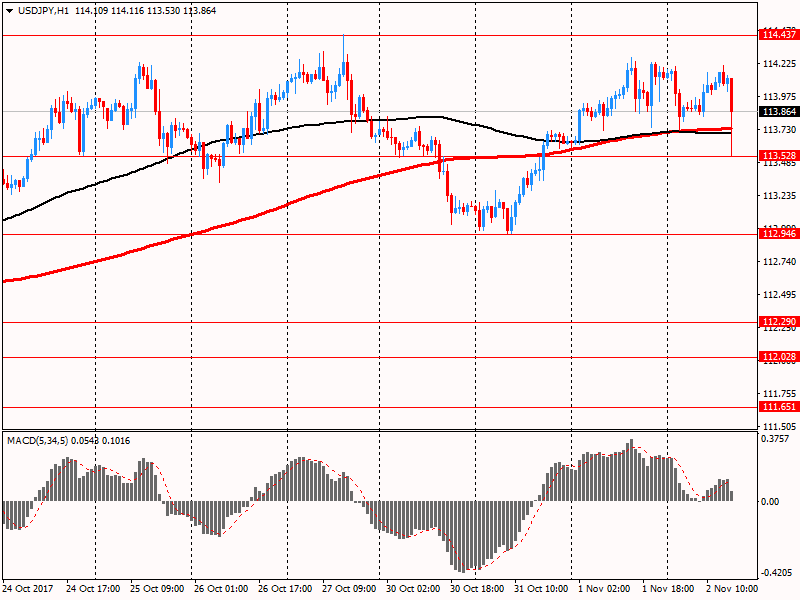This screenshot has width=800, height=600.
Task: Select the 112.740 price scale value
Action: click(x=779, y=262)
